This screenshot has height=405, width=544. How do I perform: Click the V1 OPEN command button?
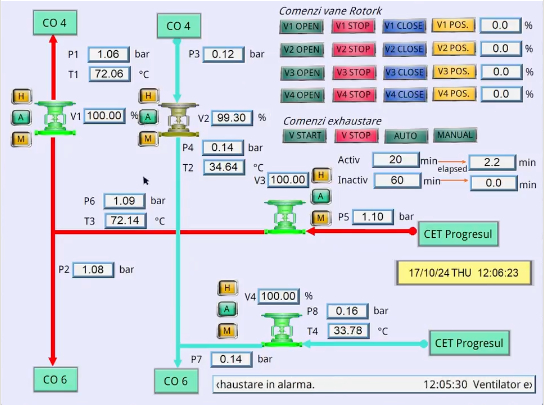click(x=301, y=26)
